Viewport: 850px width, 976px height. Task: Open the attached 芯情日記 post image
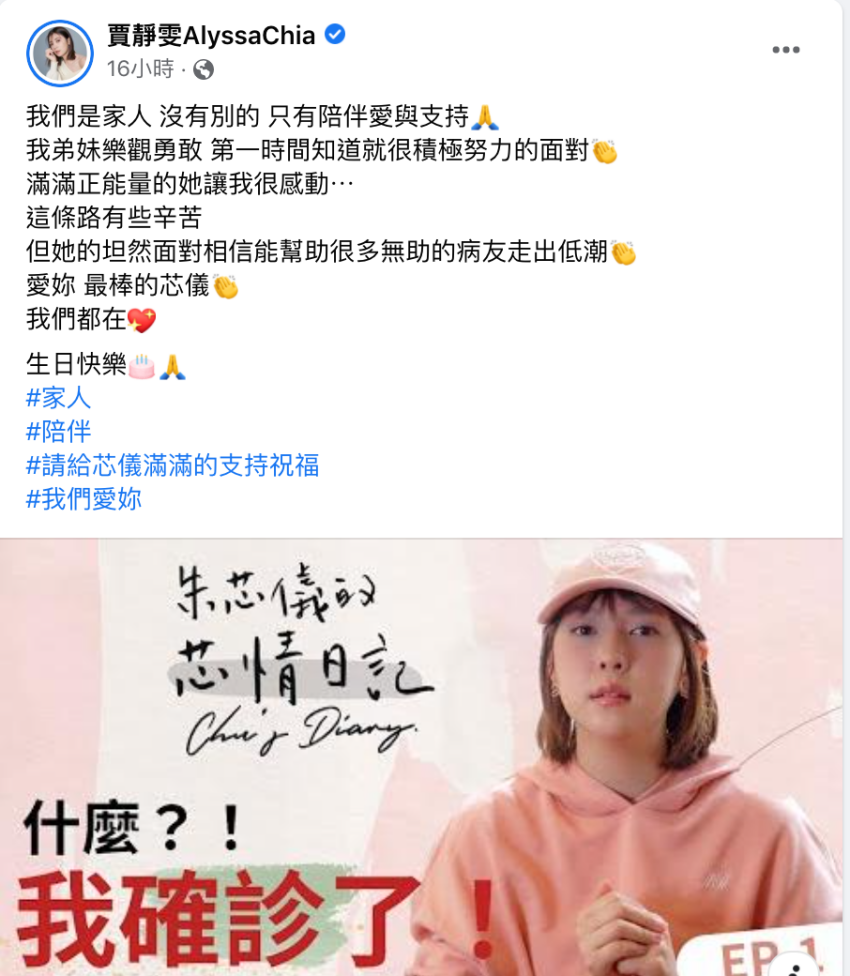(421, 757)
